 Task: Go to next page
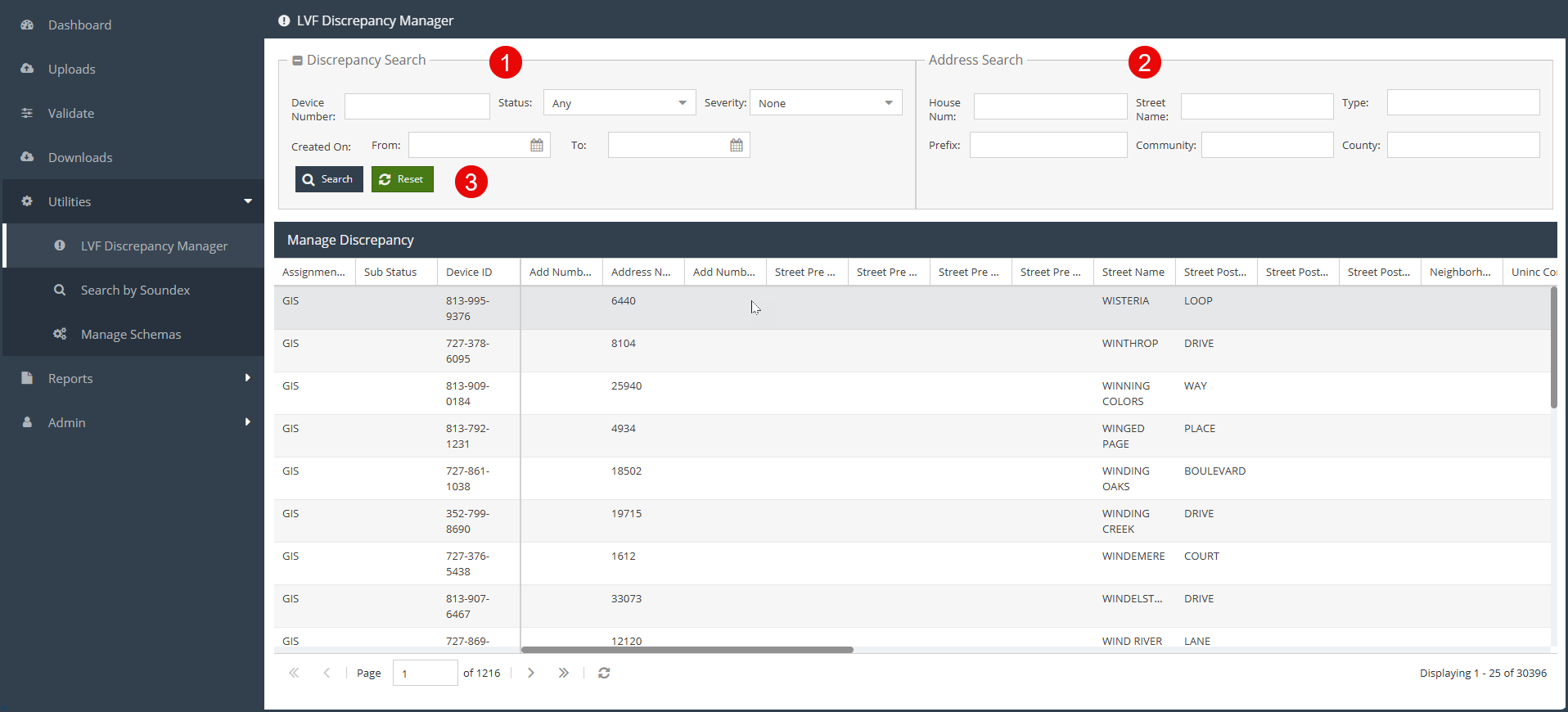click(x=531, y=673)
